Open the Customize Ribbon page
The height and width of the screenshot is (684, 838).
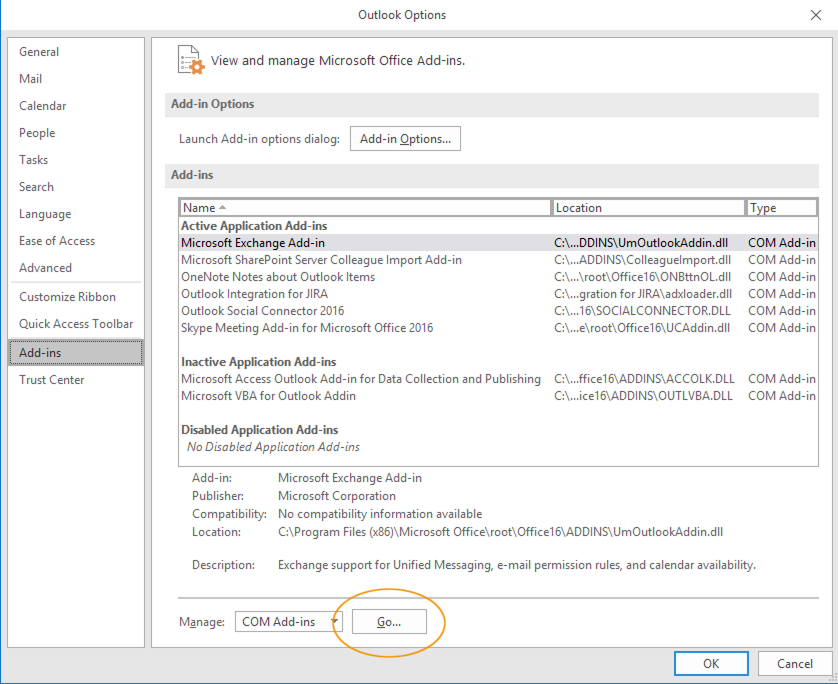[67, 297]
